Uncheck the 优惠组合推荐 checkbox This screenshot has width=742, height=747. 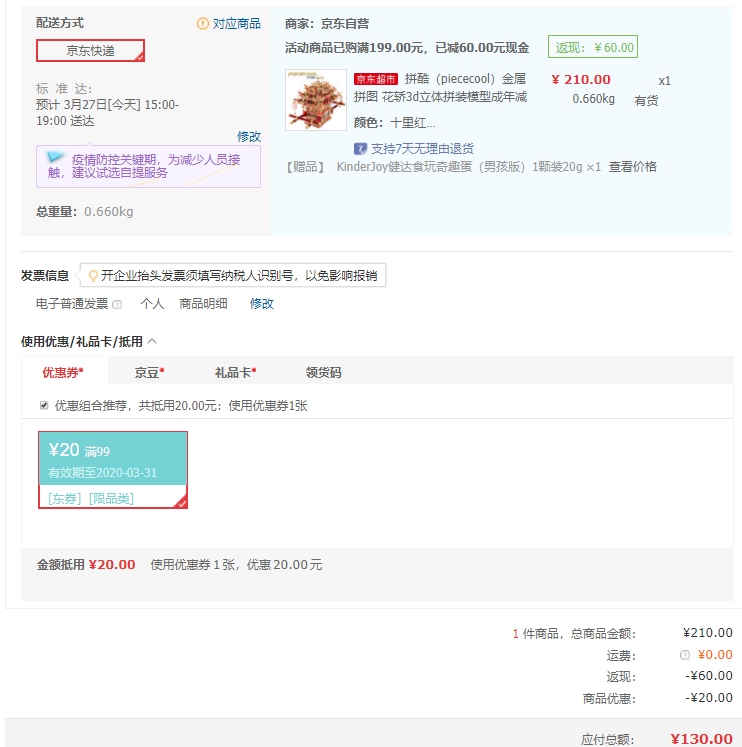(x=44, y=405)
